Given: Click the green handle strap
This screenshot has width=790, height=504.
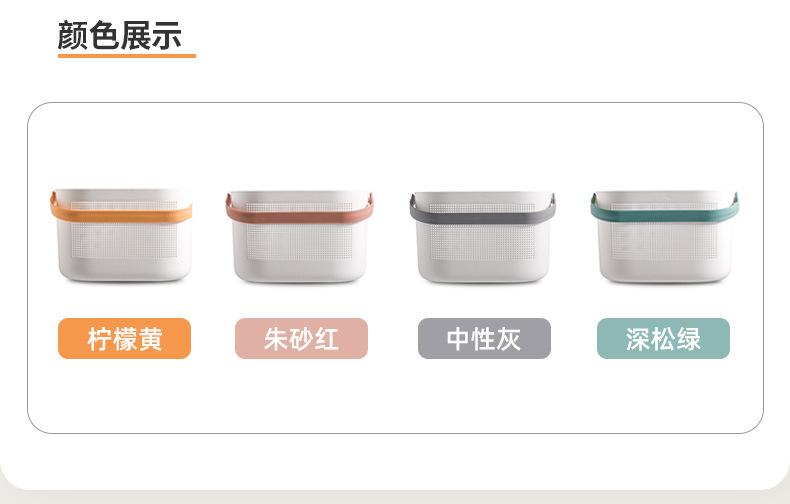Looking at the screenshot, I should point(665,213).
